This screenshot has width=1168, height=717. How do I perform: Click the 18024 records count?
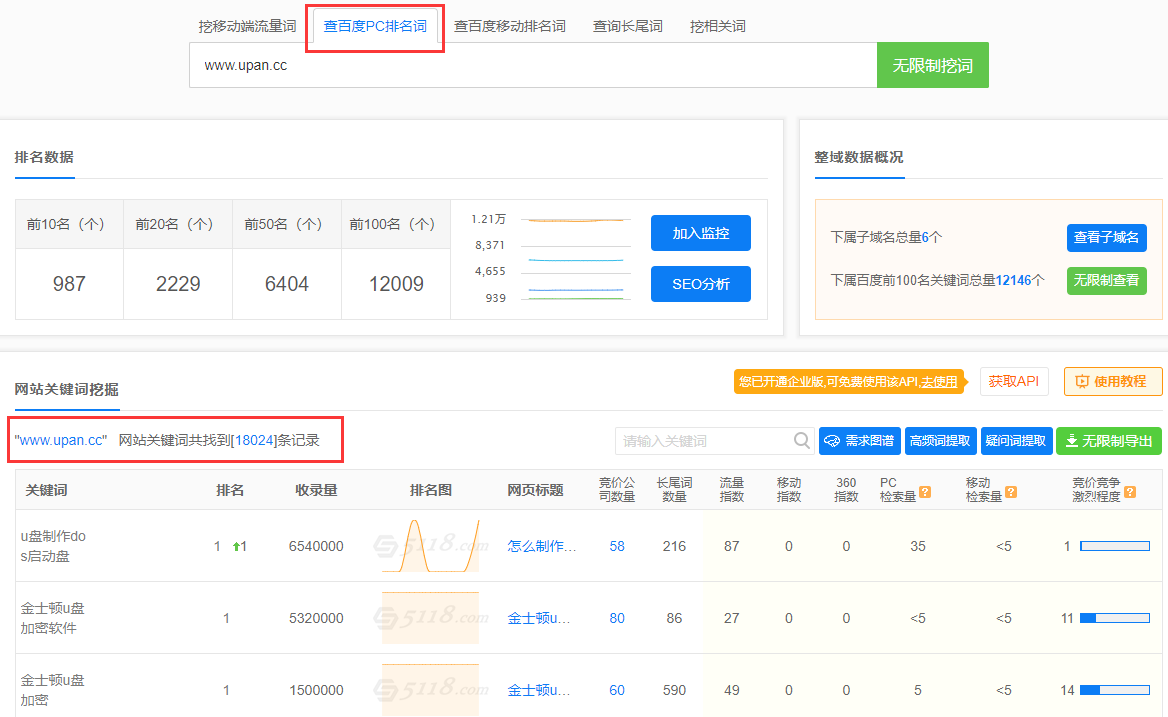tap(255, 440)
